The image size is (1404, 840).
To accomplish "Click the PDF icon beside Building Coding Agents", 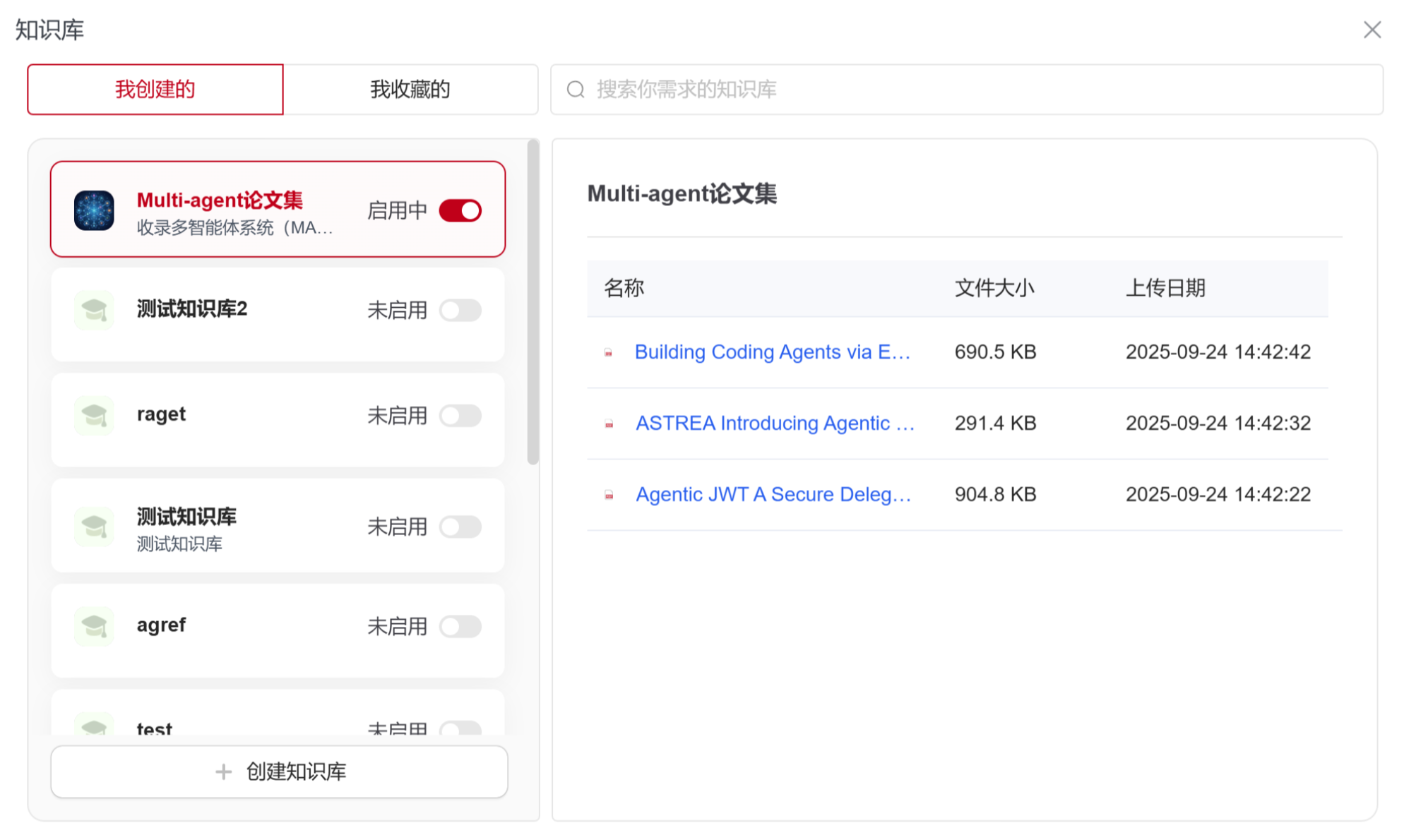I will click(x=608, y=352).
